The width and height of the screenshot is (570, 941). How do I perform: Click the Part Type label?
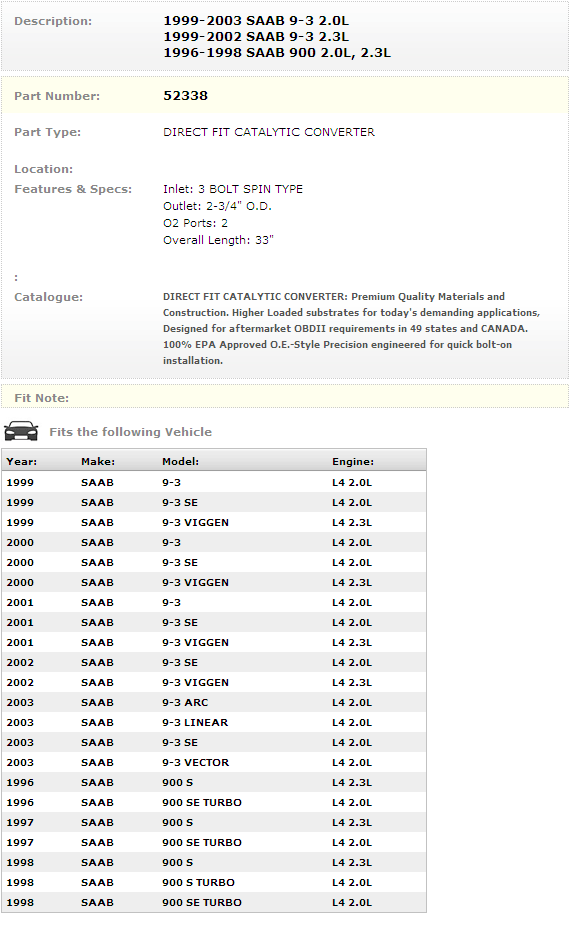point(47,132)
